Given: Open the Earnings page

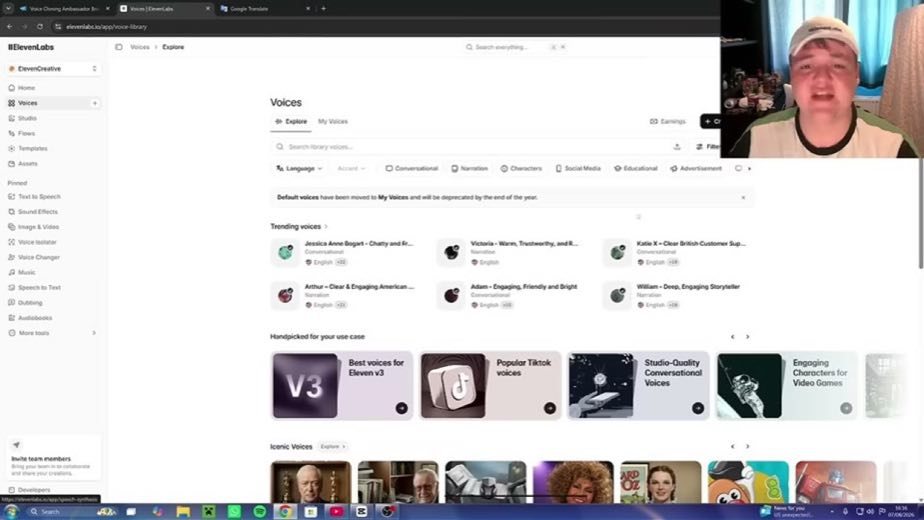Looking at the screenshot, I should [x=668, y=121].
